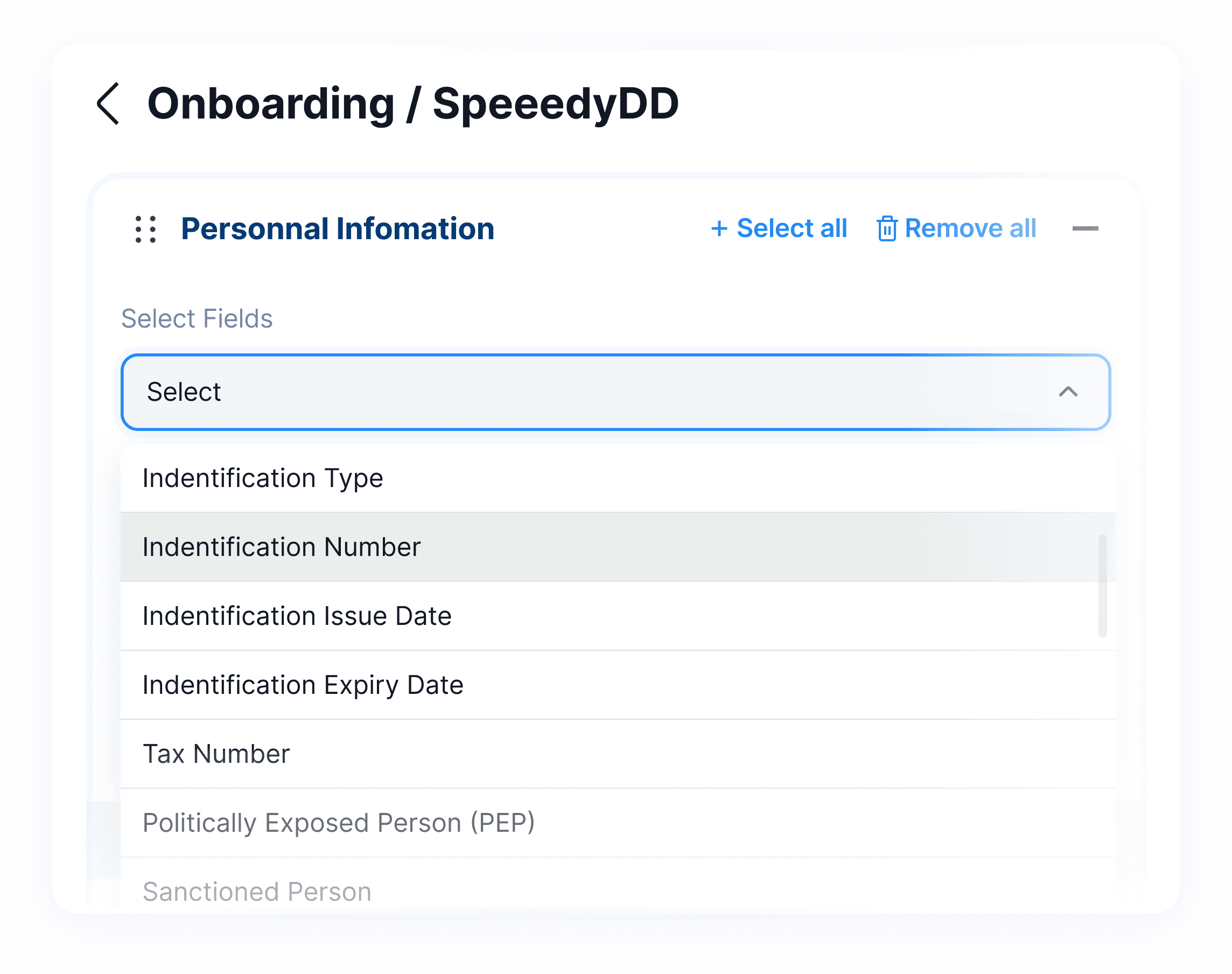Select Politically Exposed Person (PEP) option
The width and height of the screenshot is (1232, 974).
[x=339, y=823]
